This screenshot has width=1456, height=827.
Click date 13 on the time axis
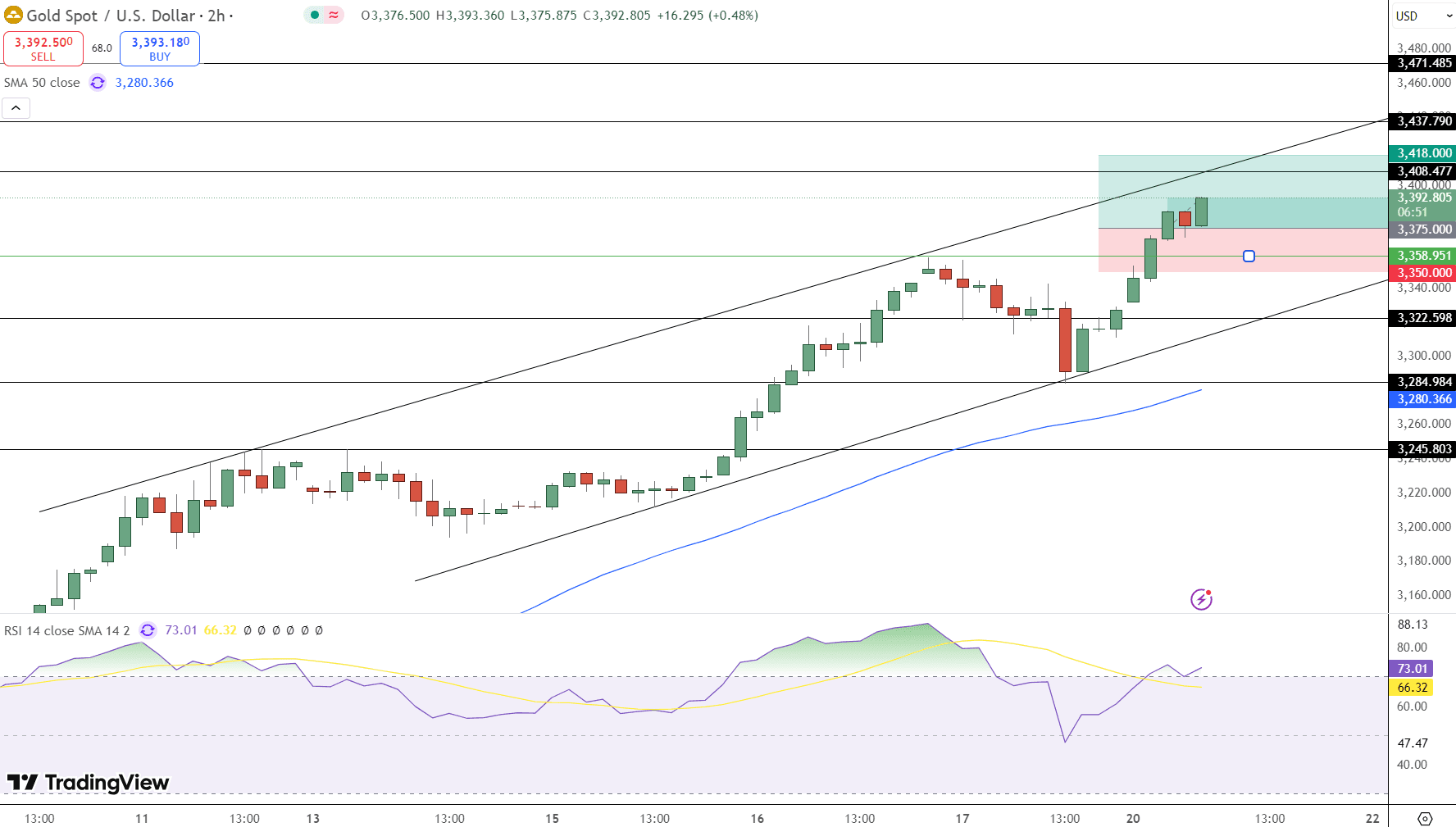coord(313,818)
